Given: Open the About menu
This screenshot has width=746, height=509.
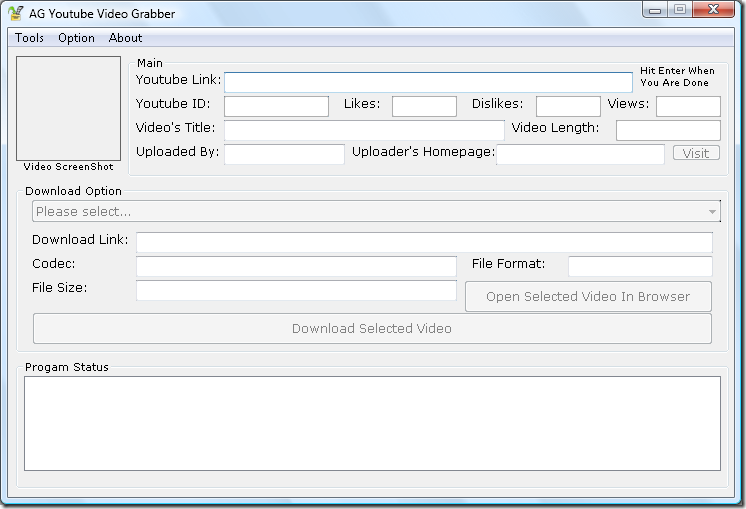Looking at the screenshot, I should (x=126, y=38).
